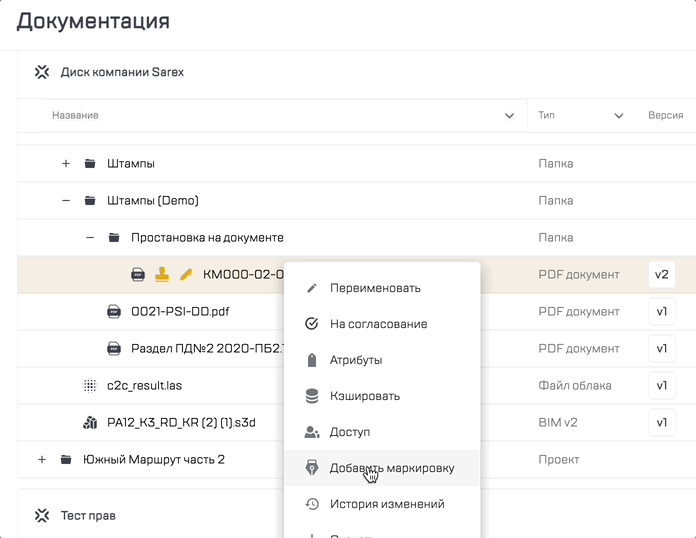Screen dimensions: 696x538
Task: Select Добавить маркировку from the context menu
Action: tap(392, 468)
